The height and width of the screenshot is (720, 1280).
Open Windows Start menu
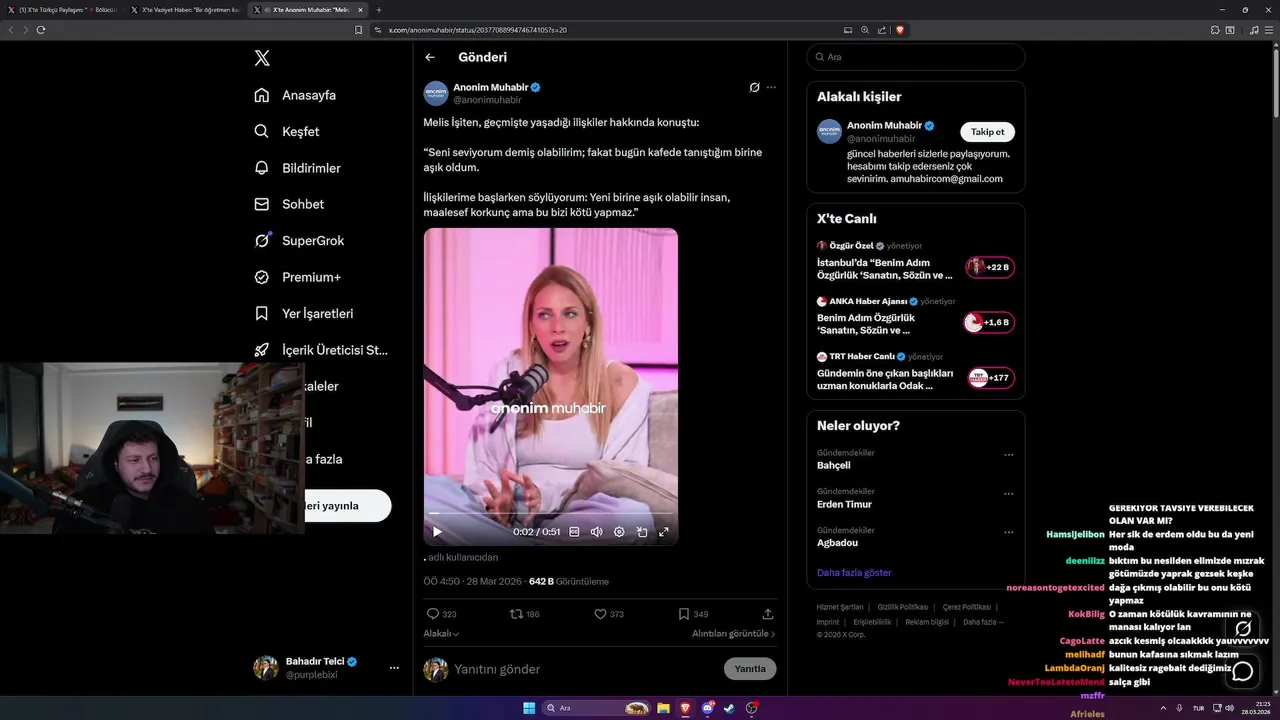pyautogui.click(x=529, y=708)
